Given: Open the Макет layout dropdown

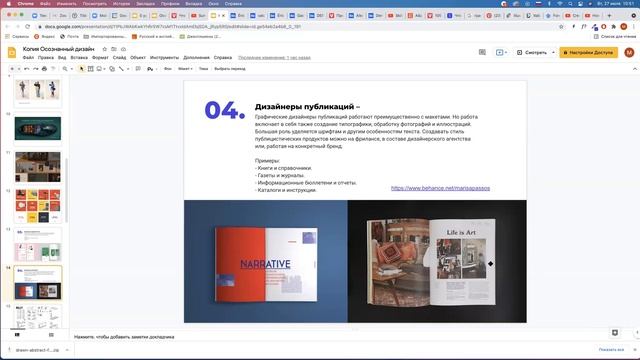Looking at the screenshot, I should click(x=185, y=69).
